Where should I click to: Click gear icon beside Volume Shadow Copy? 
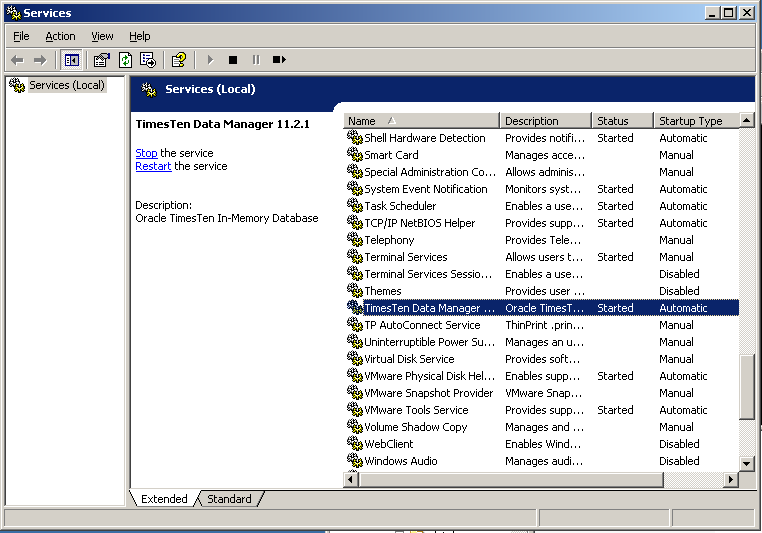(x=355, y=427)
